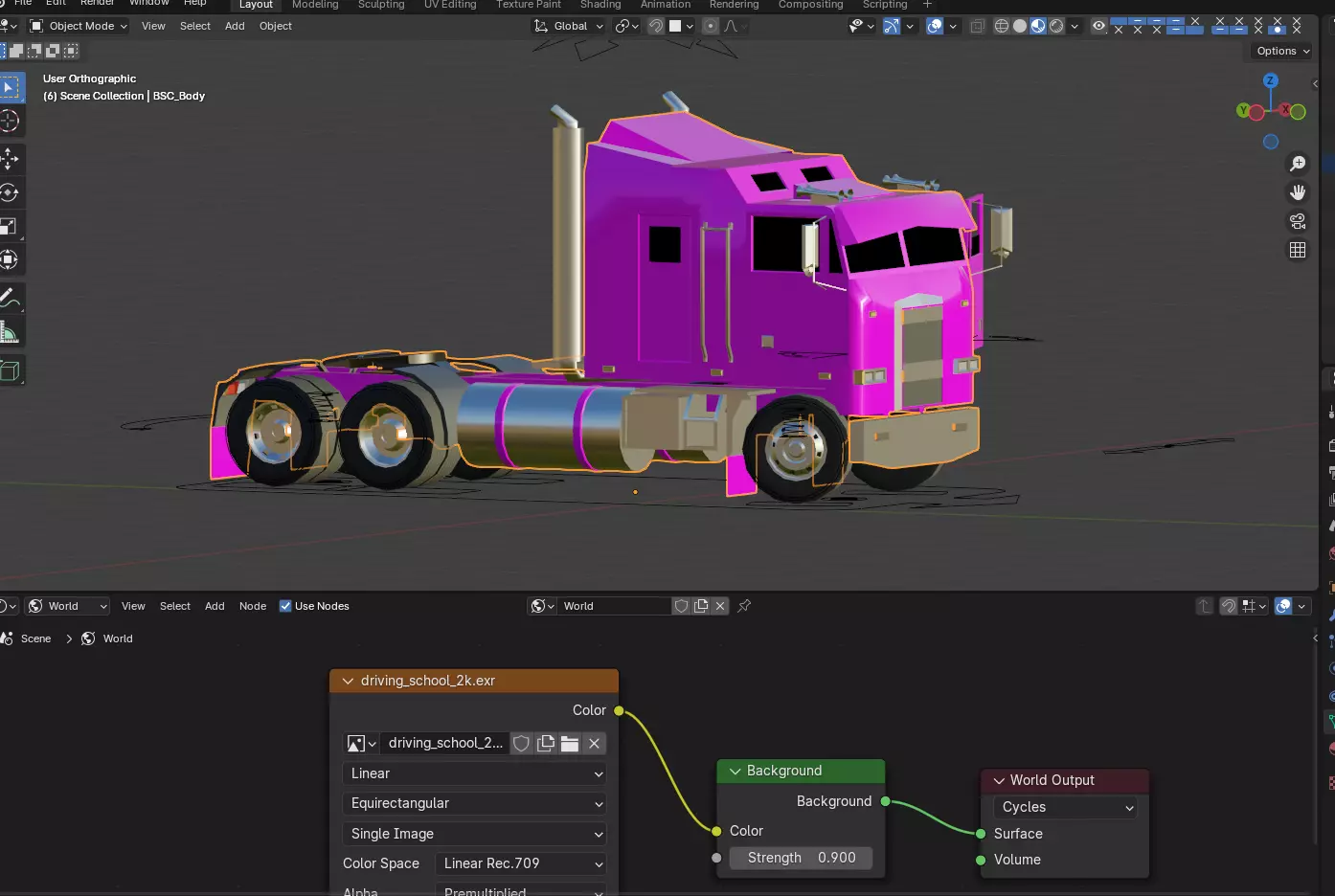Switch to the Shading workspace tab
This screenshot has height=896, width=1335.
pyautogui.click(x=600, y=5)
